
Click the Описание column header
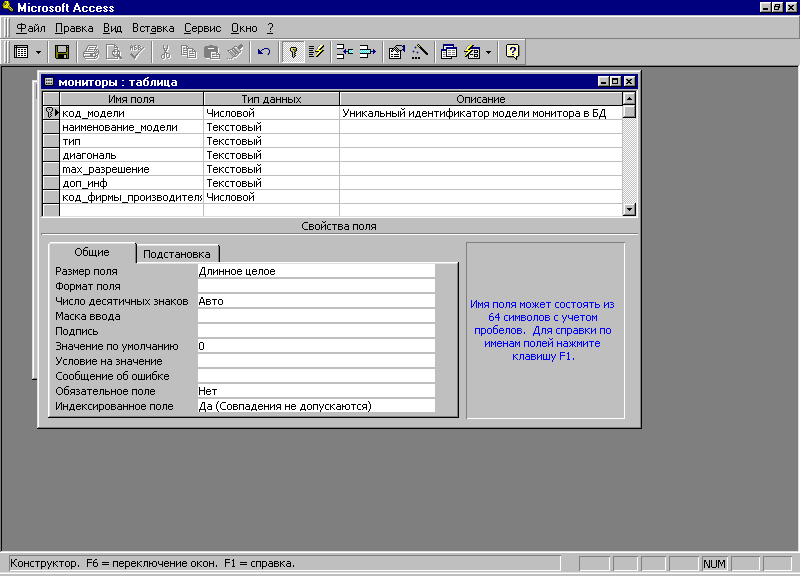tap(481, 99)
